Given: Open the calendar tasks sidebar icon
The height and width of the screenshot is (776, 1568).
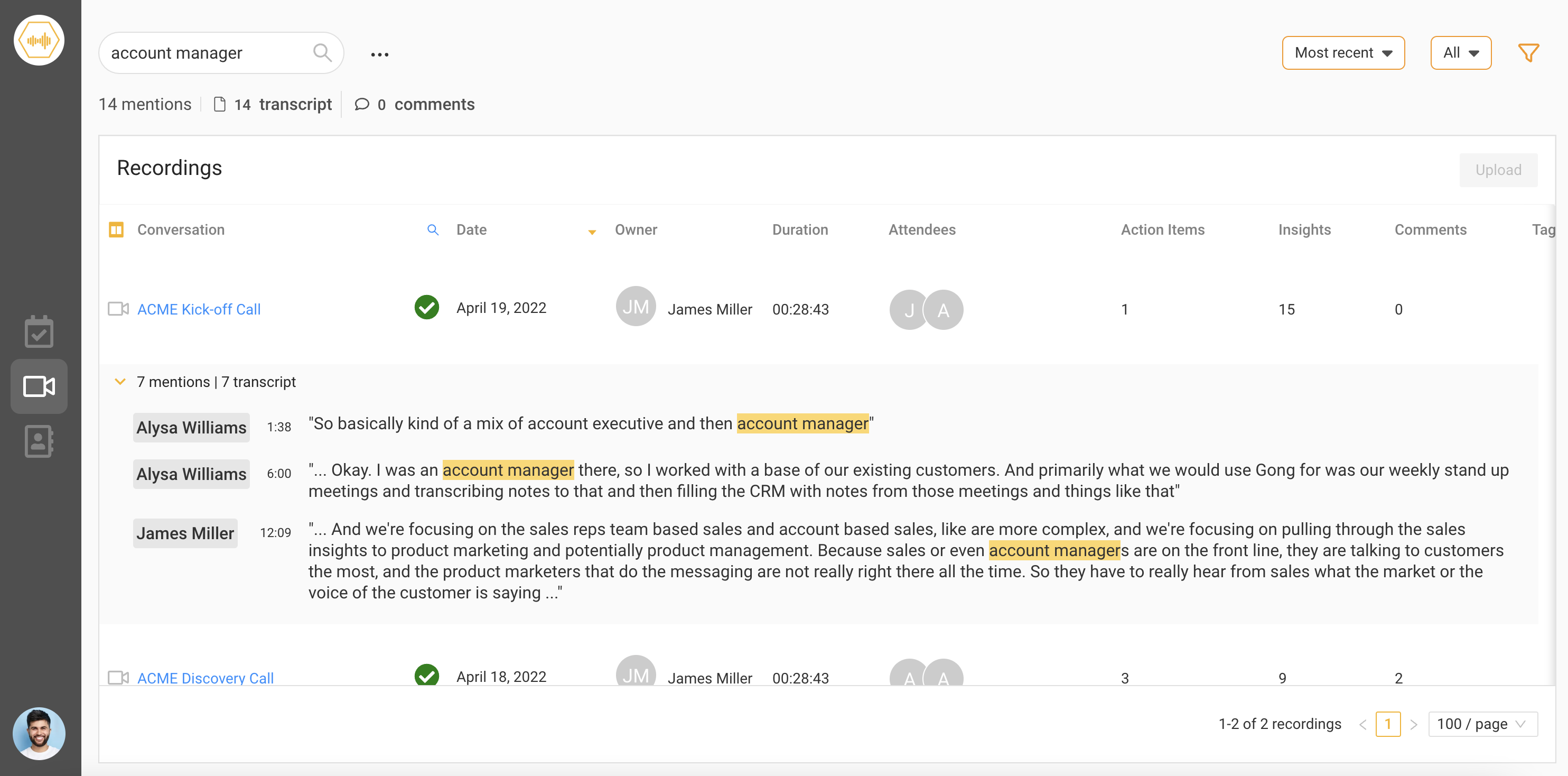Looking at the screenshot, I should pyautogui.click(x=39, y=332).
